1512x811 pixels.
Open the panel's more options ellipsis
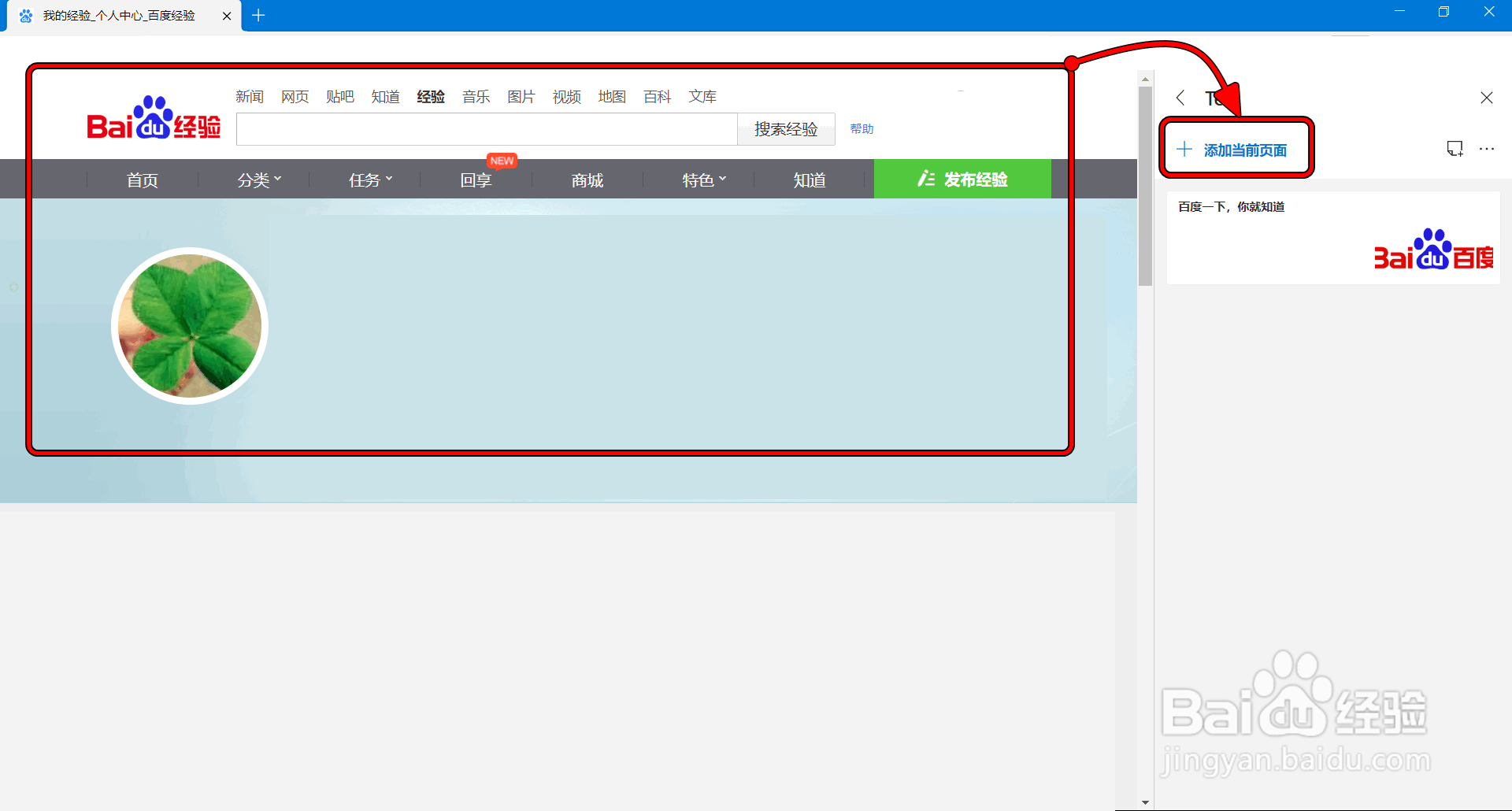coord(1487,149)
